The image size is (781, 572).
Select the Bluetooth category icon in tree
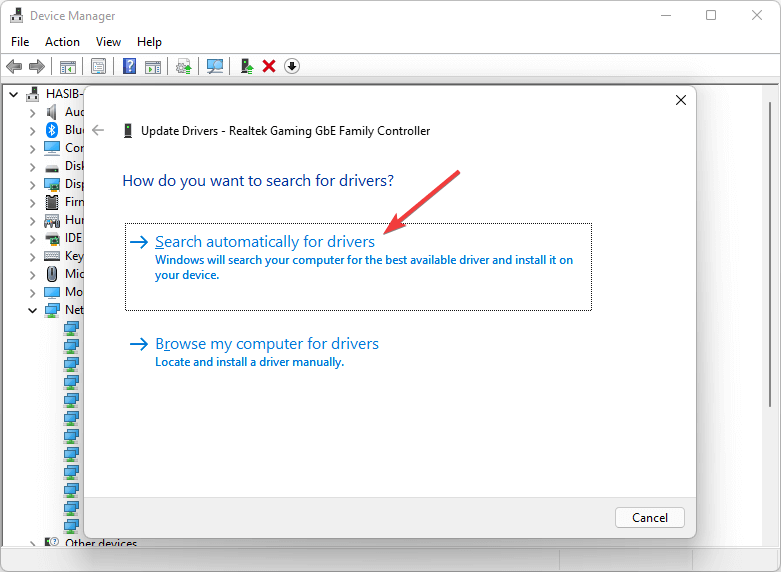click(x=52, y=130)
